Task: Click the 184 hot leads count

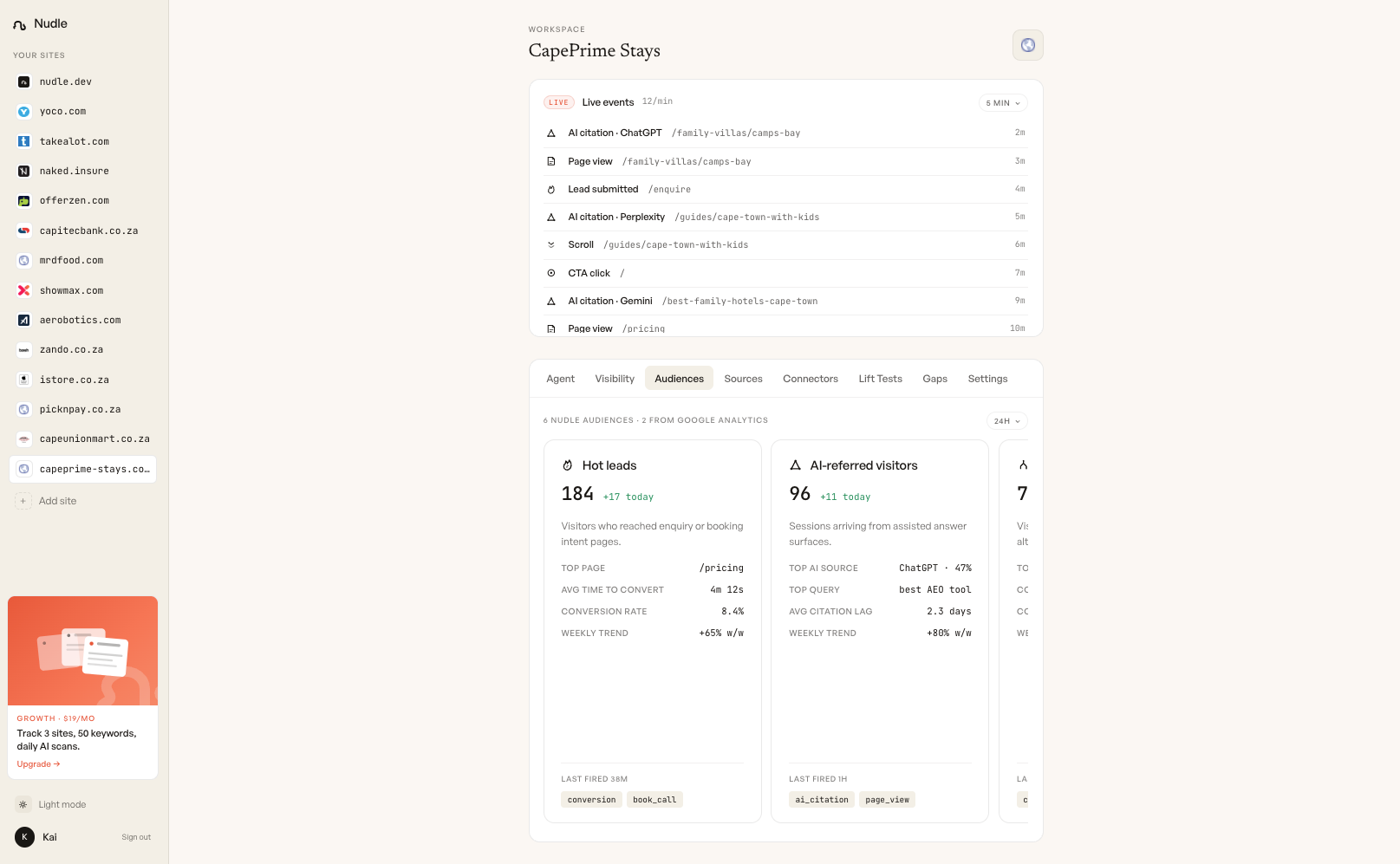Action: pyautogui.click(x=577, y=494)
